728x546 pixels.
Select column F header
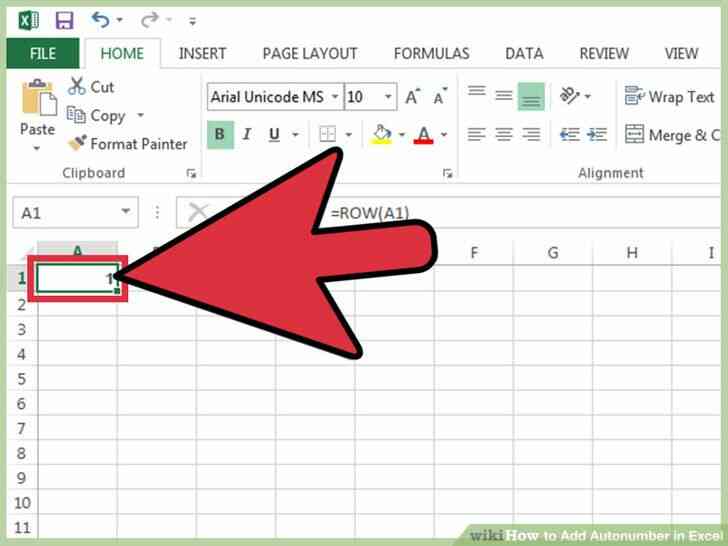474,253
